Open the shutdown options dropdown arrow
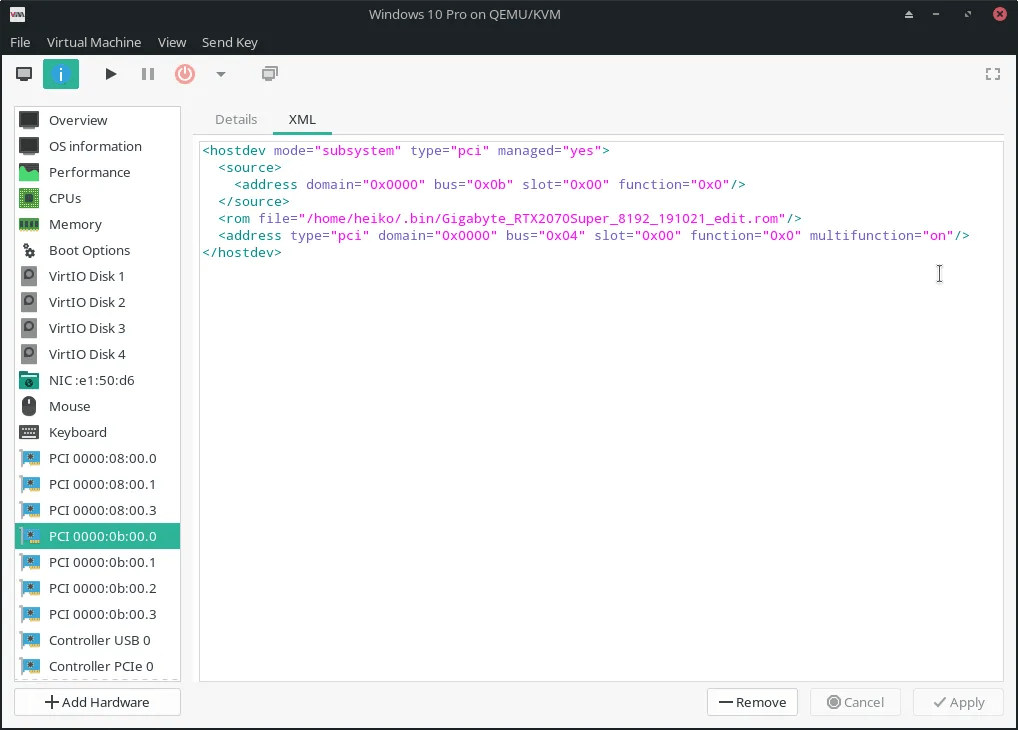 [221, 74]
